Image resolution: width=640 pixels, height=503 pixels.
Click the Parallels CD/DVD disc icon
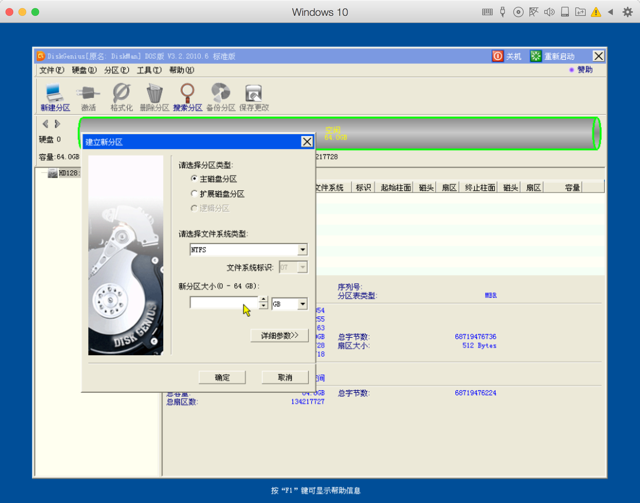tap(518, 12)
